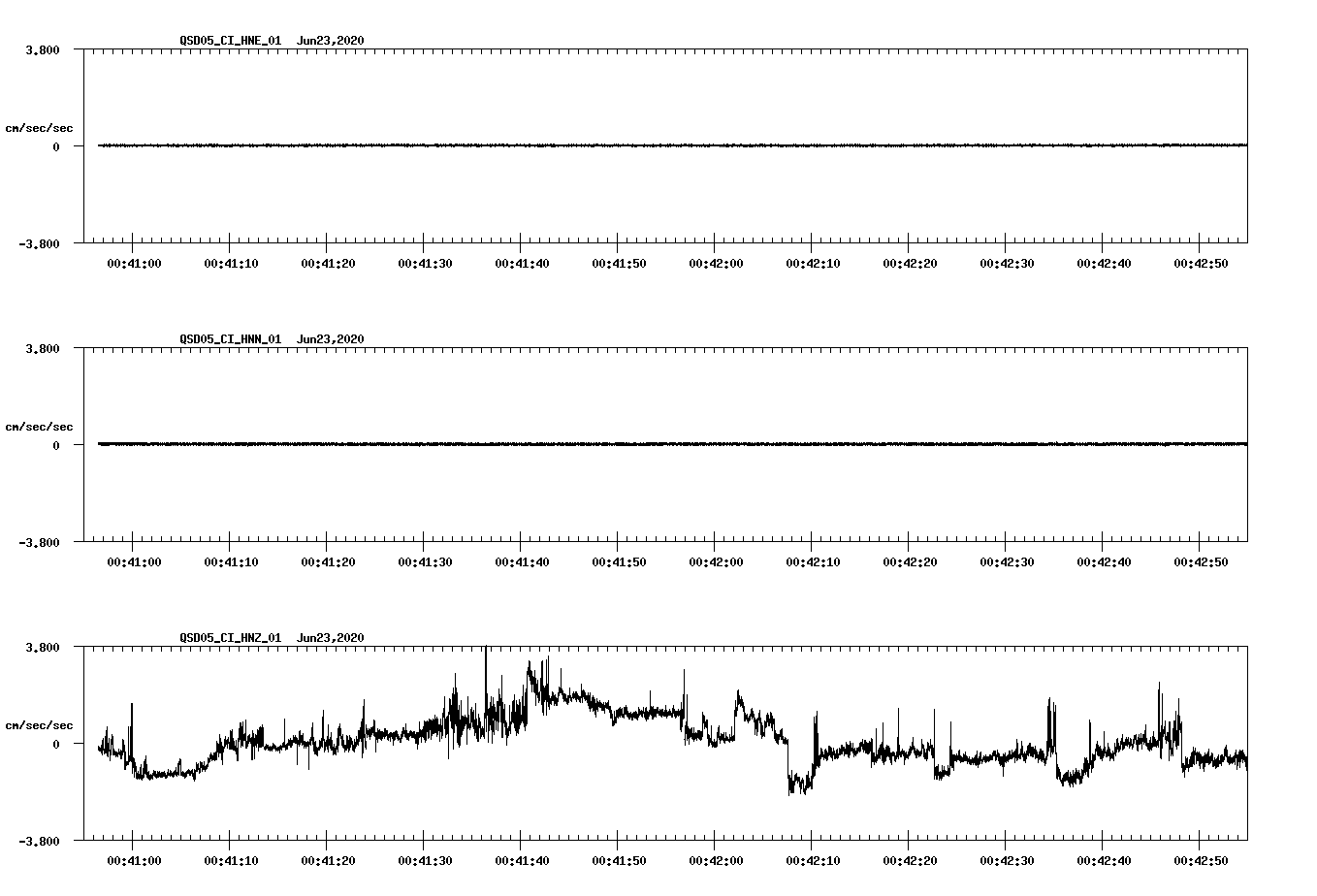Click the -3.800 lower limit on HNE plot
Viewport: 1317px width, 896px height.
pyautogui.click(x=39, y=243)
